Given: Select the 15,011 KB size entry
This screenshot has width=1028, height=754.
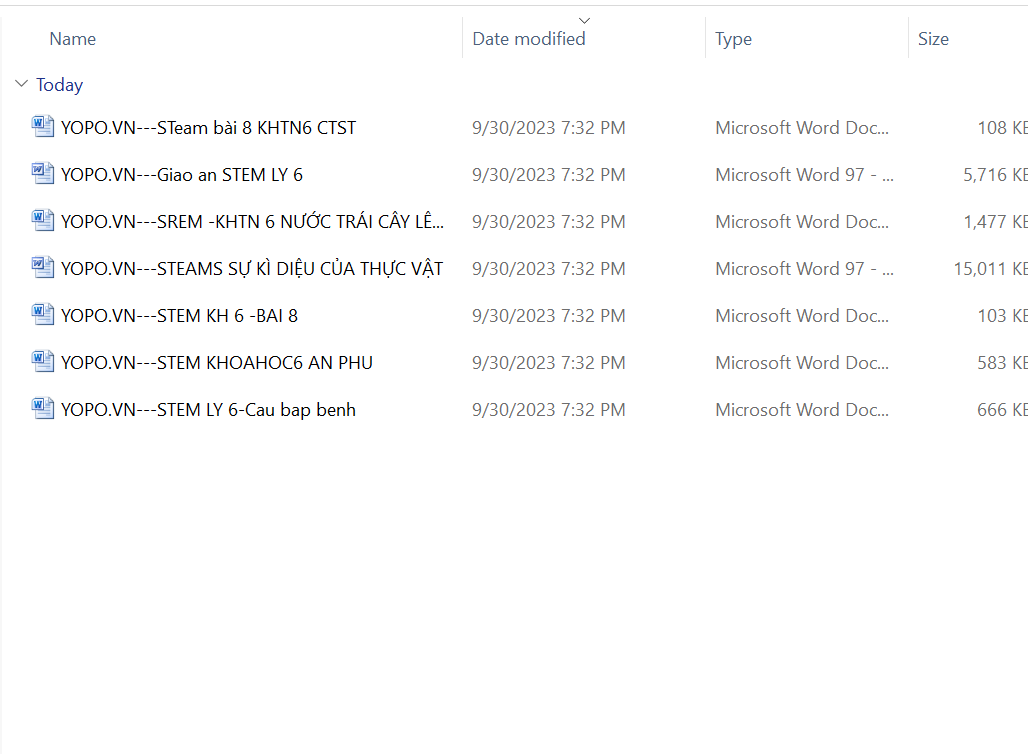Looking at the screenshot, I should pos(990,269).
